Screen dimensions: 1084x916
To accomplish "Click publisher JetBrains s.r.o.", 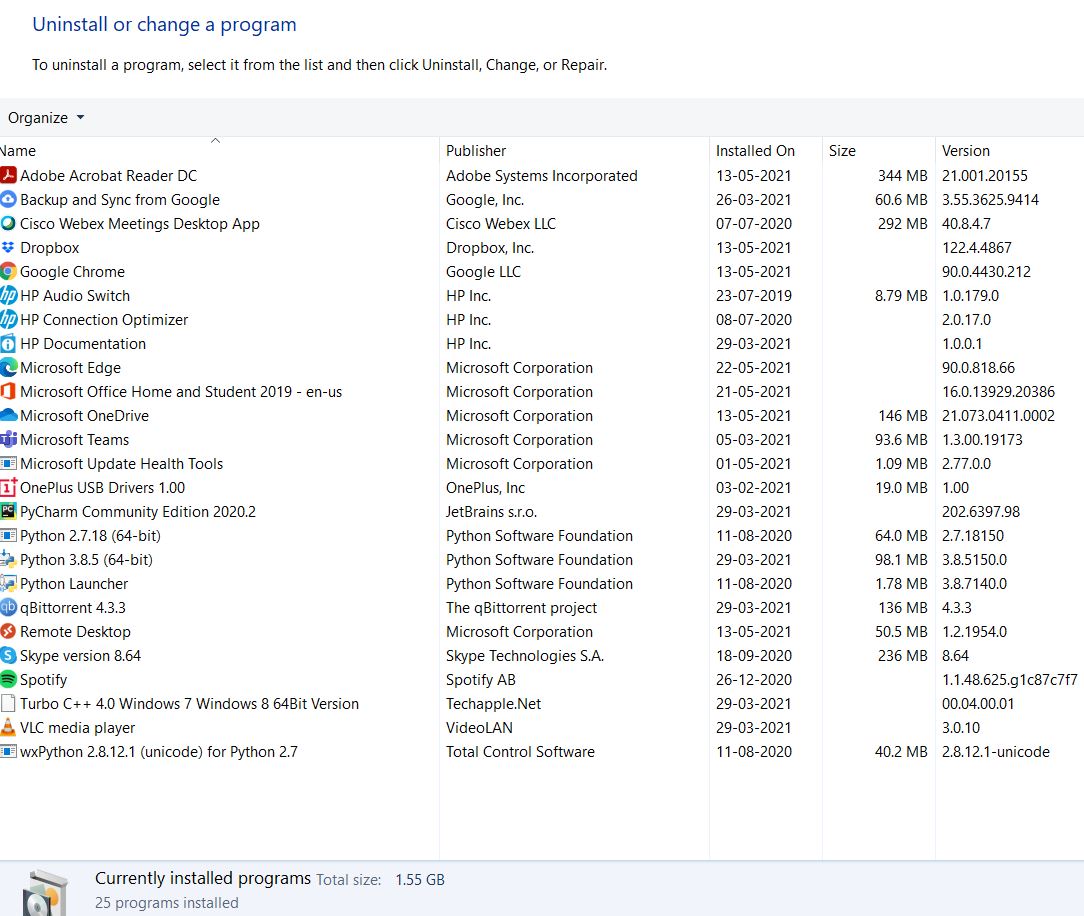I will pos(491,512).
